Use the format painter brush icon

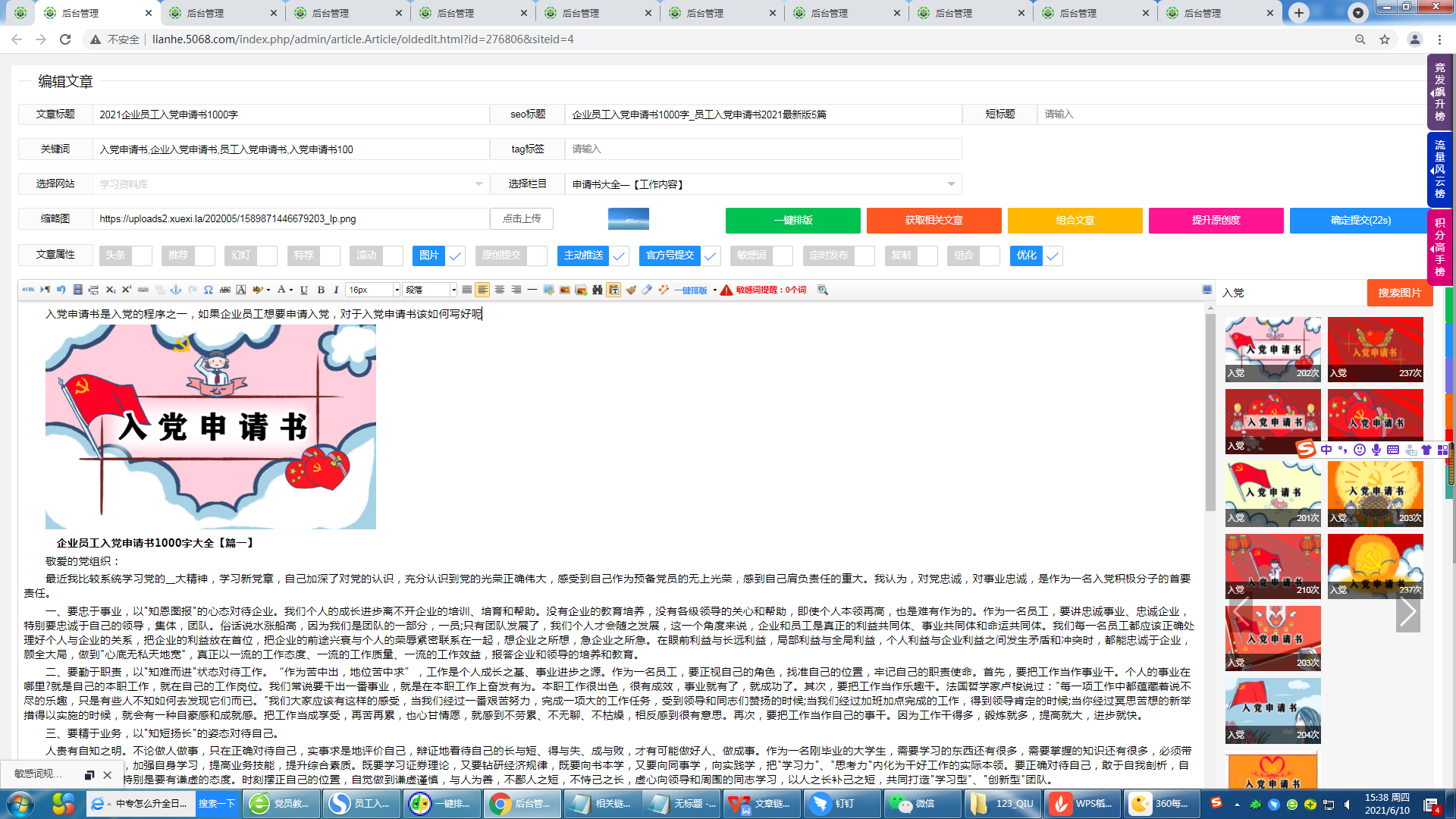point(631,290)
